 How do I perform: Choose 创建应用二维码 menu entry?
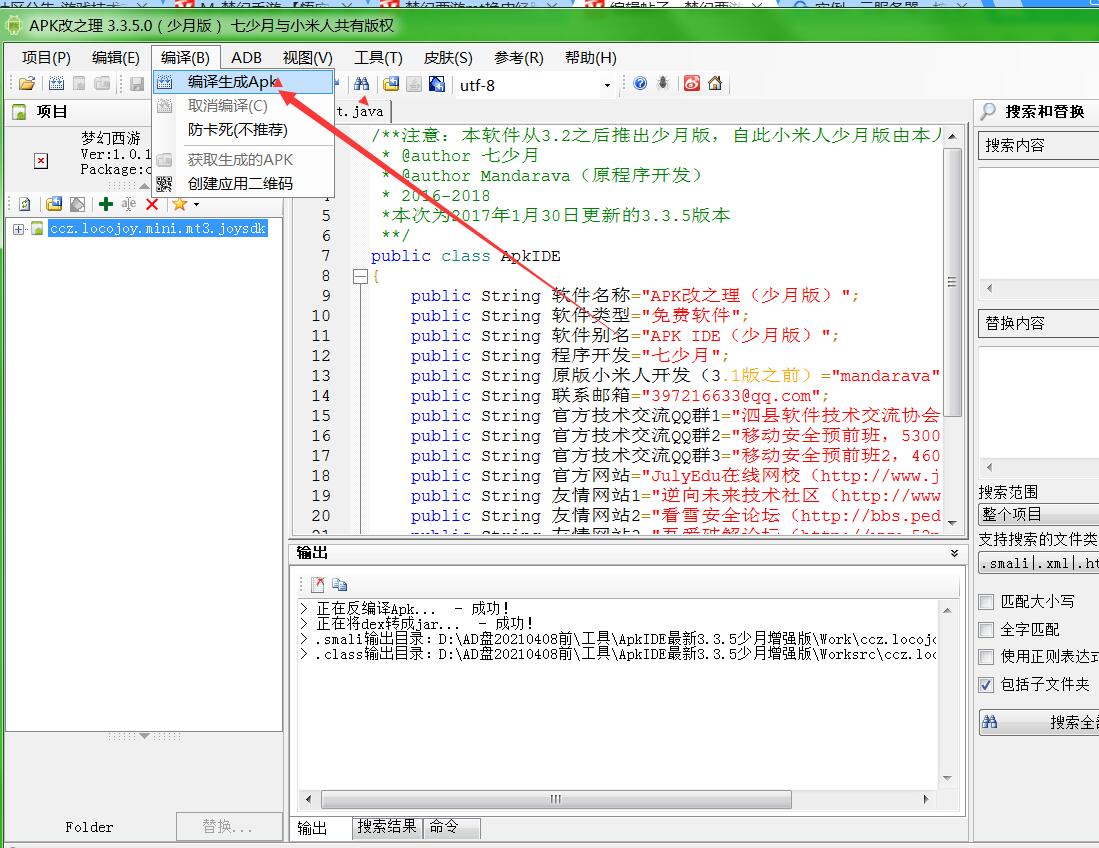coord(240,184)
